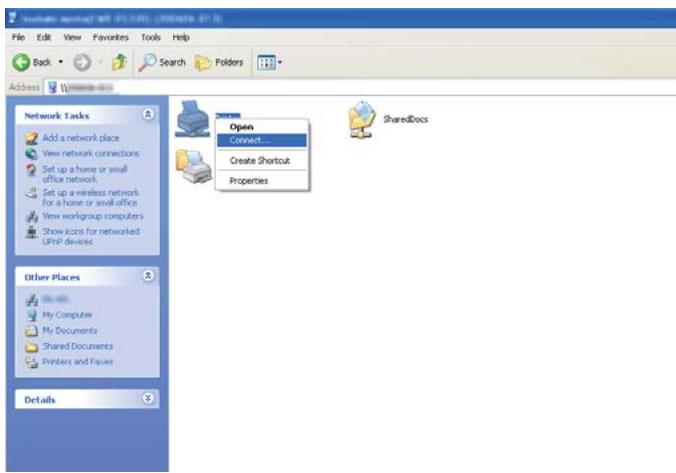This screenshot has width=676, height=473.
Task: Click the My Computer icon
Action: pos(31,315)
